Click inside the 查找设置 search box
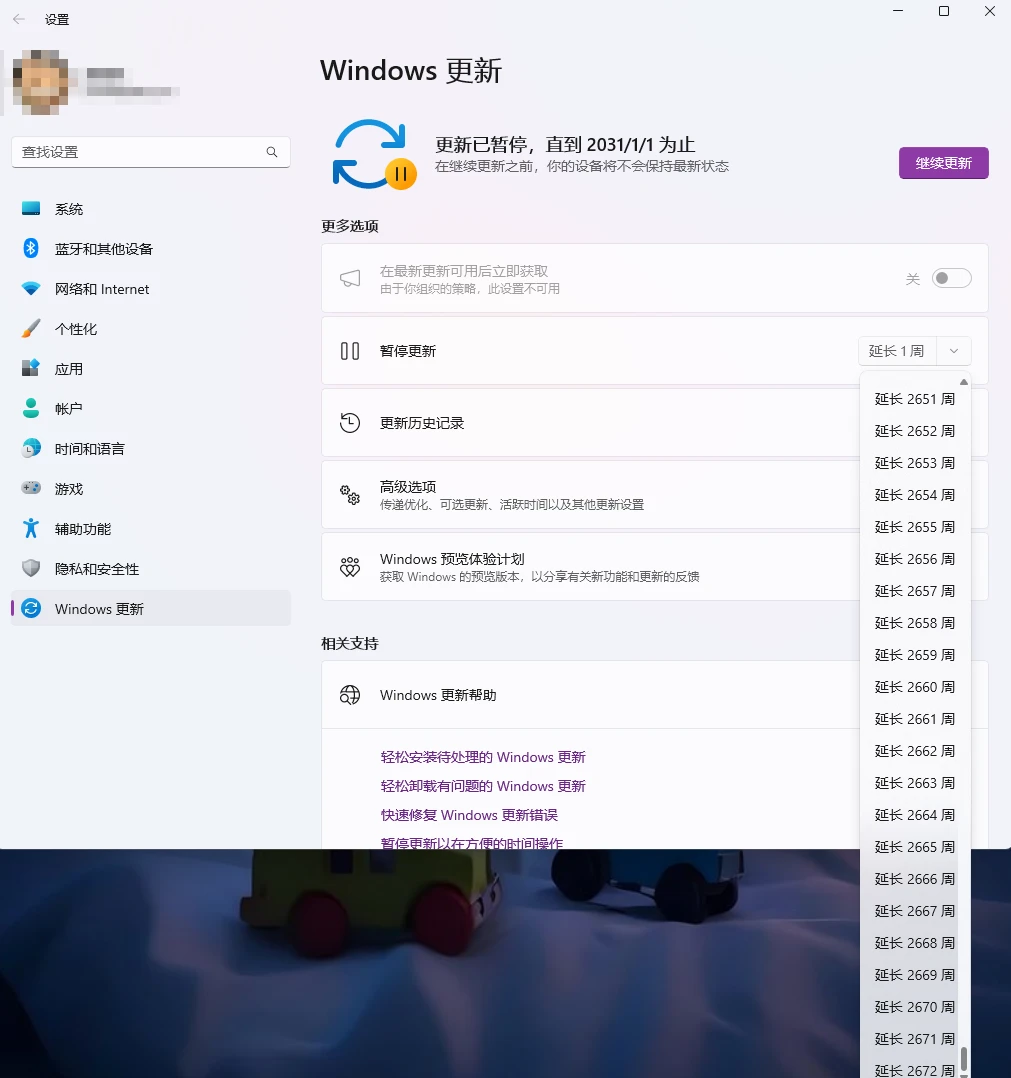1011x1078 pixels. [150, 151]
